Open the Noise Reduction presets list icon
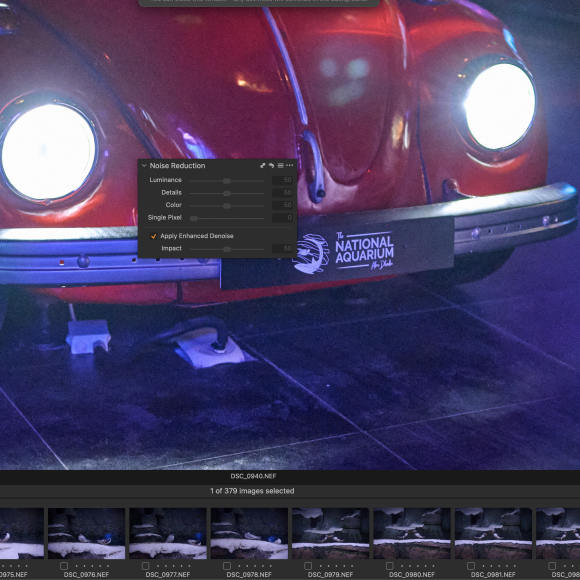The height and width of the screenshot is (580, 580). (281, 165)
